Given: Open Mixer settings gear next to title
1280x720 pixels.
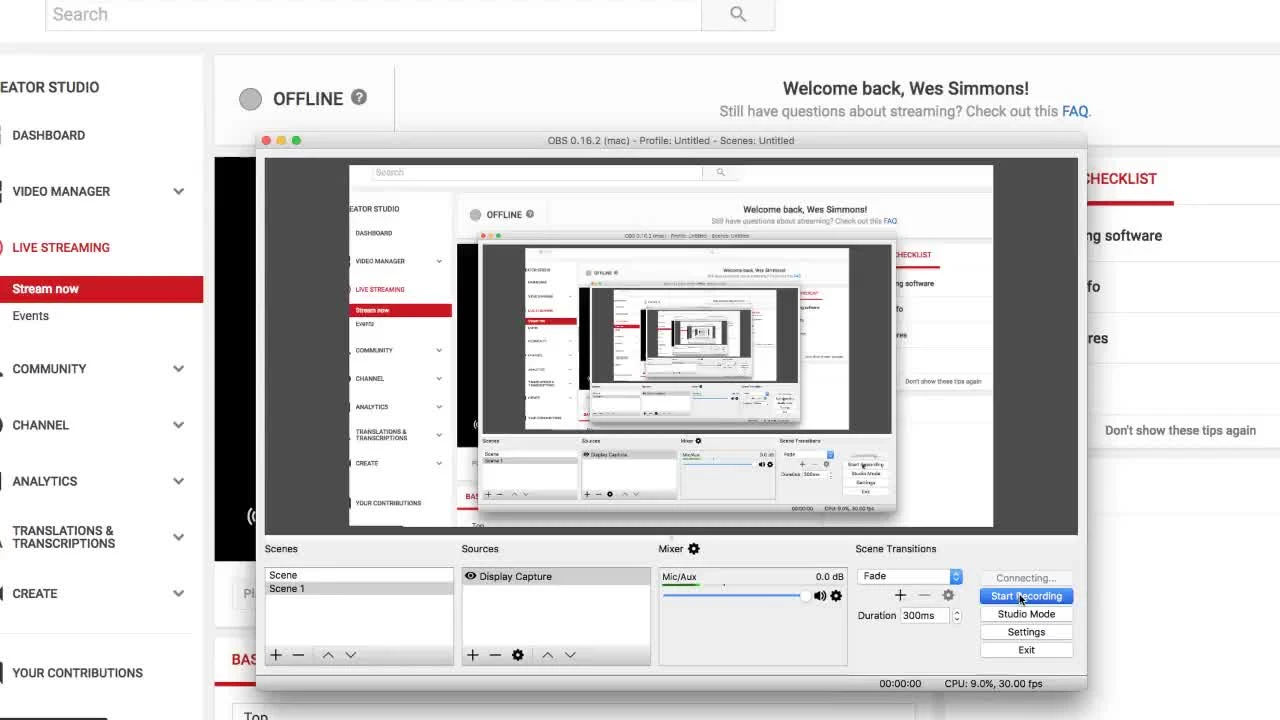Looking at the screenshot, I should 694,549.
